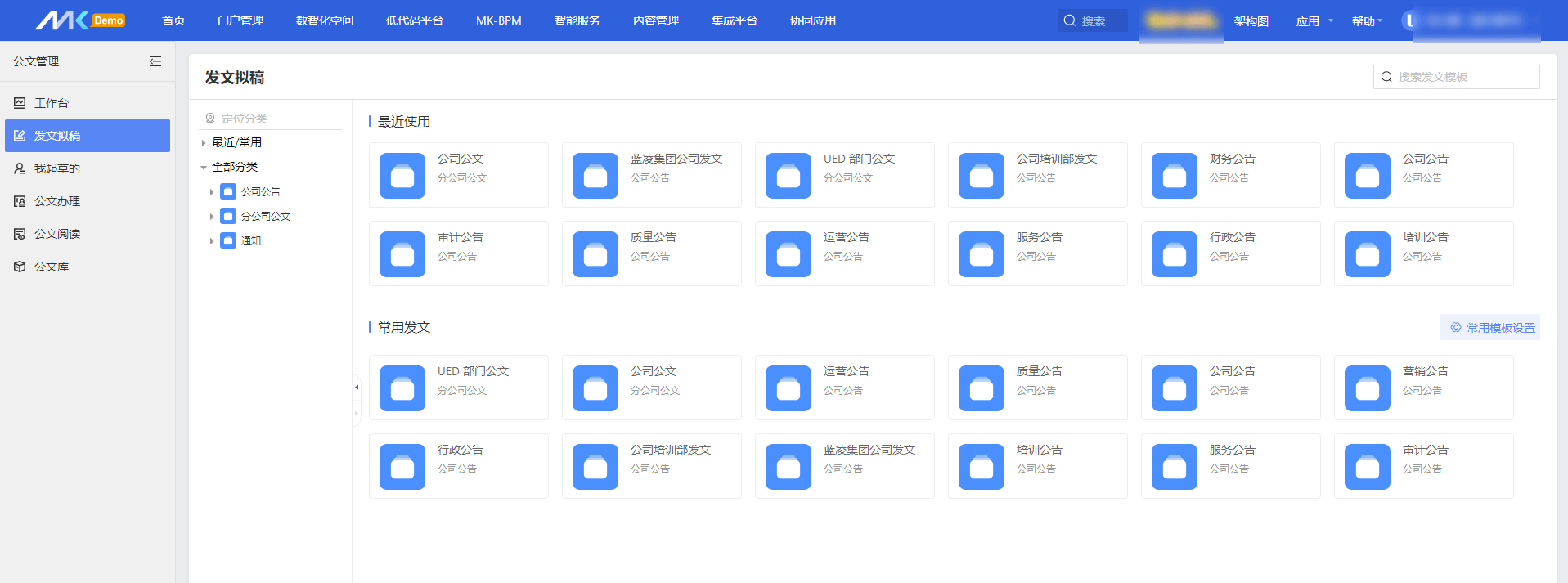Switch to the 低代码平台 menu
This screenshot has width=1568, height=583.
tap(414, 20)
